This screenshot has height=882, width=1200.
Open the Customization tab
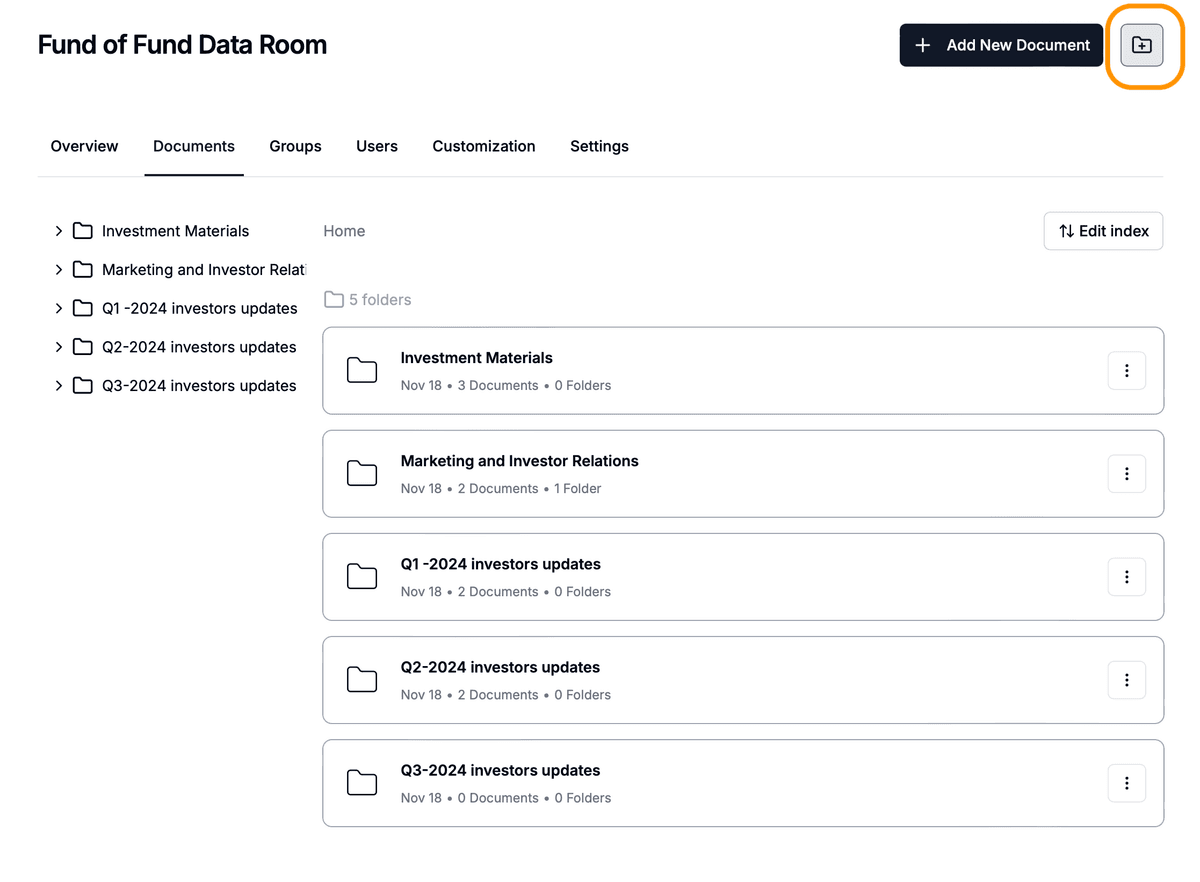pos(483,146)
